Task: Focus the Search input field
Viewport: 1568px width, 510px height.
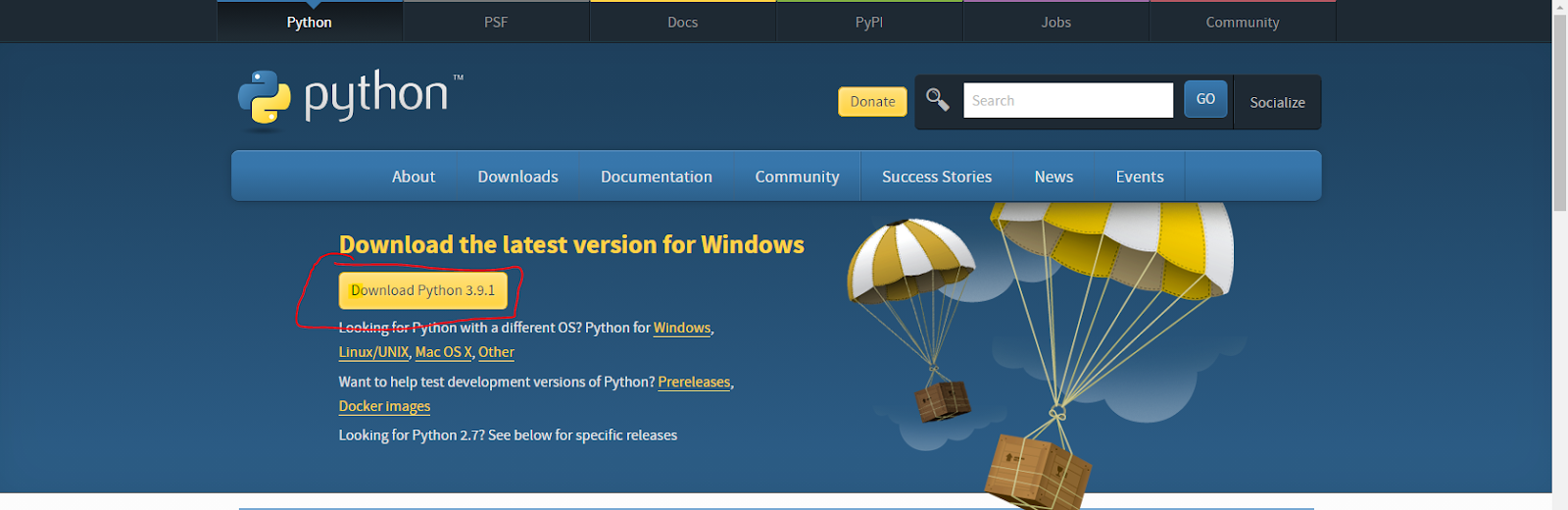Action: [x=1068, y=100]
